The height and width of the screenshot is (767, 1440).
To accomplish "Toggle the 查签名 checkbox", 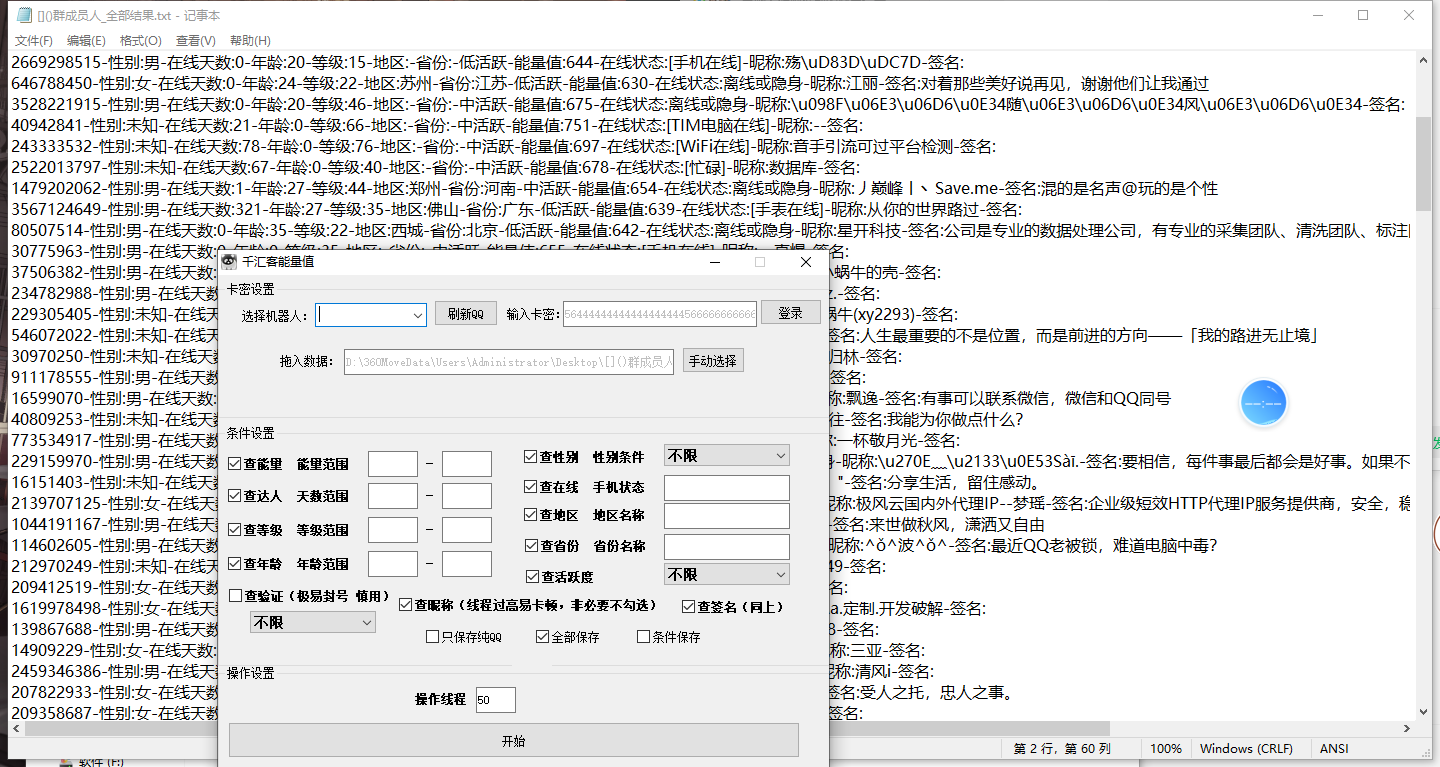I will pos(688,606).
